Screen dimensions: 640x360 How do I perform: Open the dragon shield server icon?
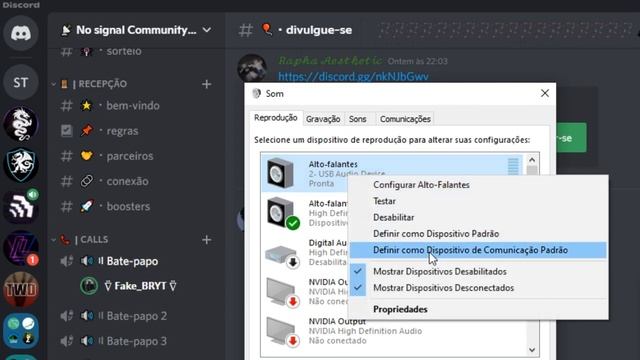click(x=21, y=165)
